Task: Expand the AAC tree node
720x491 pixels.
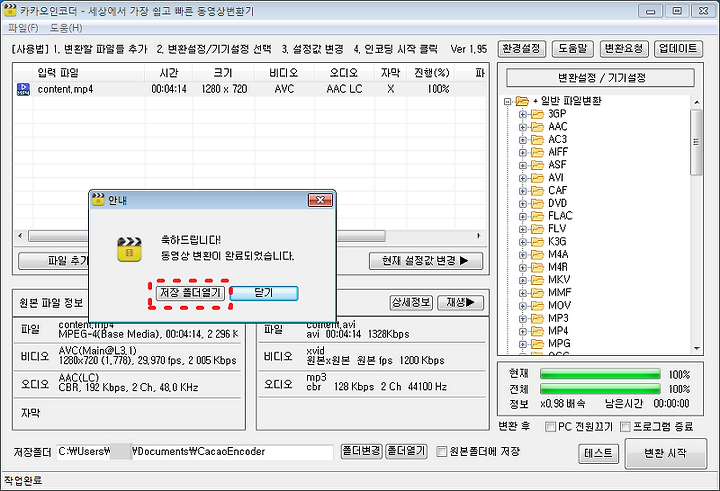Action: pyautogui.click(x=523, y=127)
